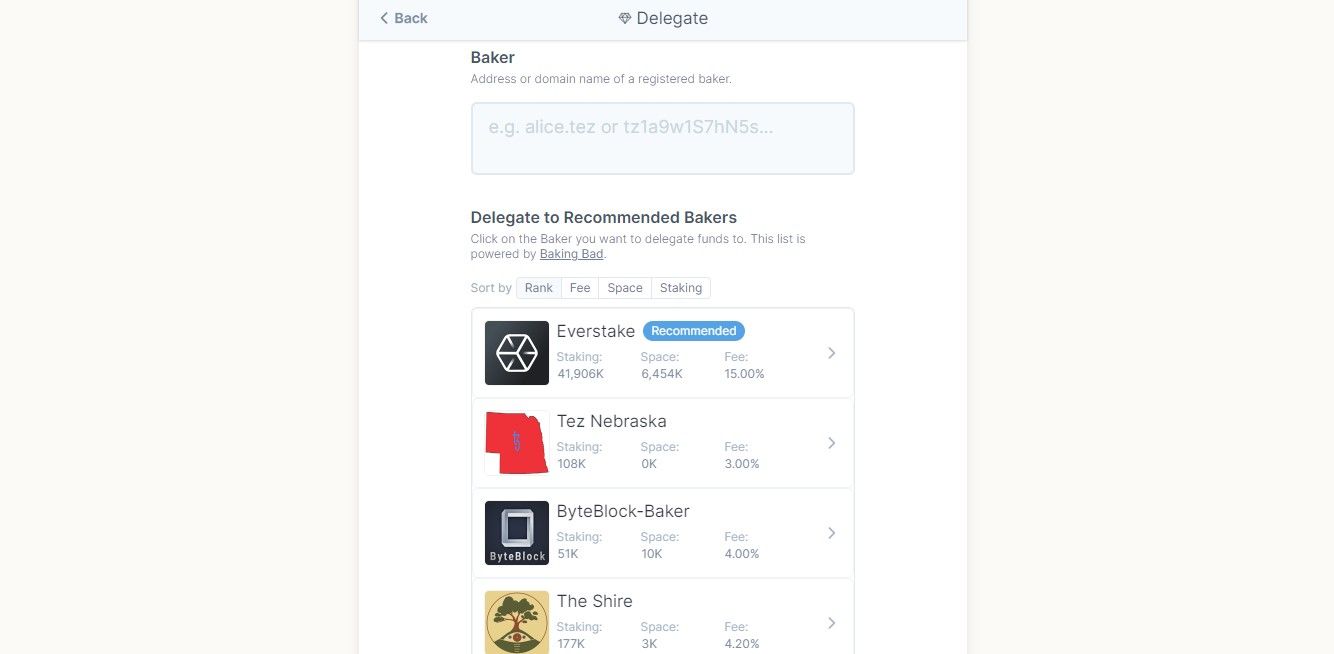
Task: Click the Tez Nebraska red state logo
Action: point(517,443)
